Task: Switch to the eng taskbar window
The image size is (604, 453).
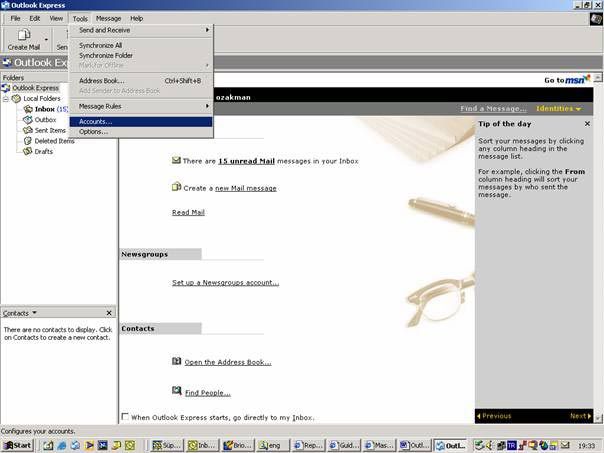Action: pos(273,446)
